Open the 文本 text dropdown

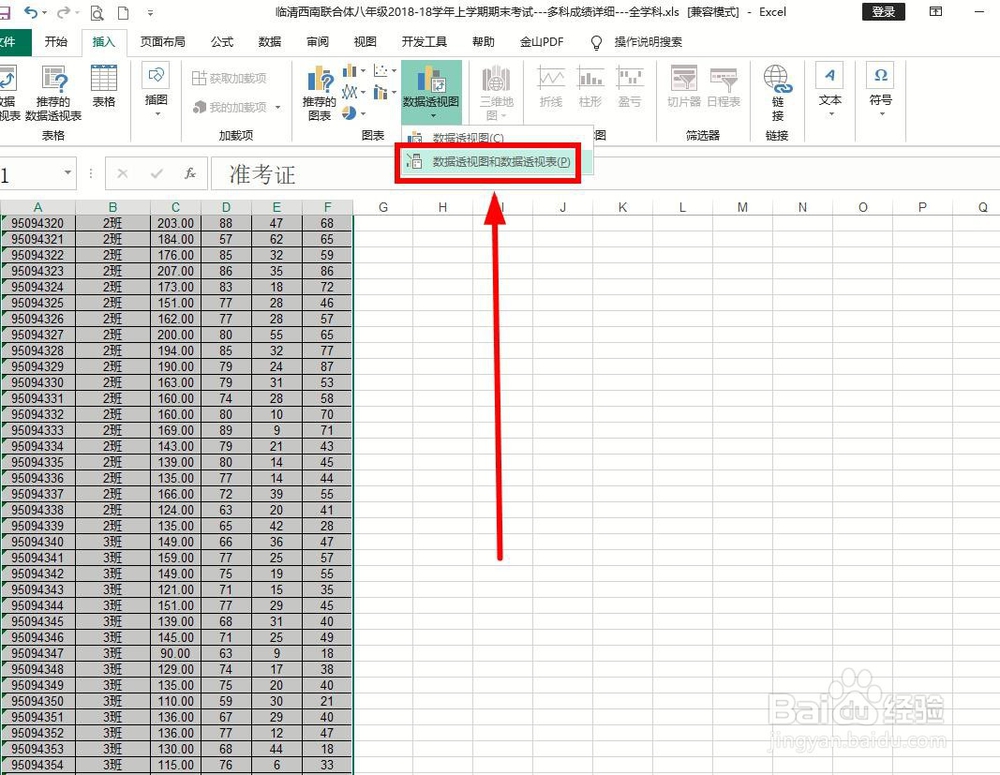(x=829, y=100)
